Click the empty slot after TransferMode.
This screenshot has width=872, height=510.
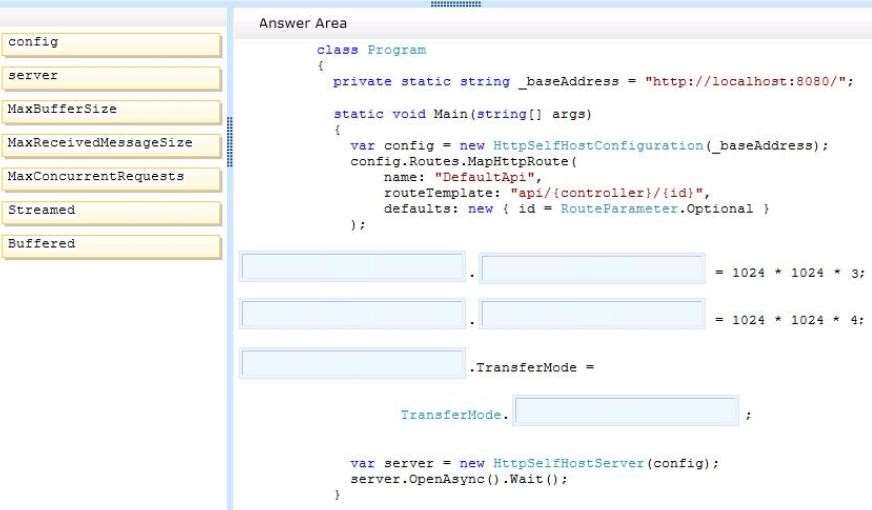point(626,410)
